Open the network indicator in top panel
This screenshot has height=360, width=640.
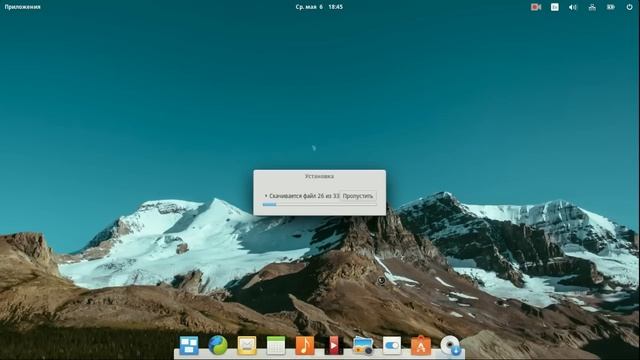click(x=592, y=7)
